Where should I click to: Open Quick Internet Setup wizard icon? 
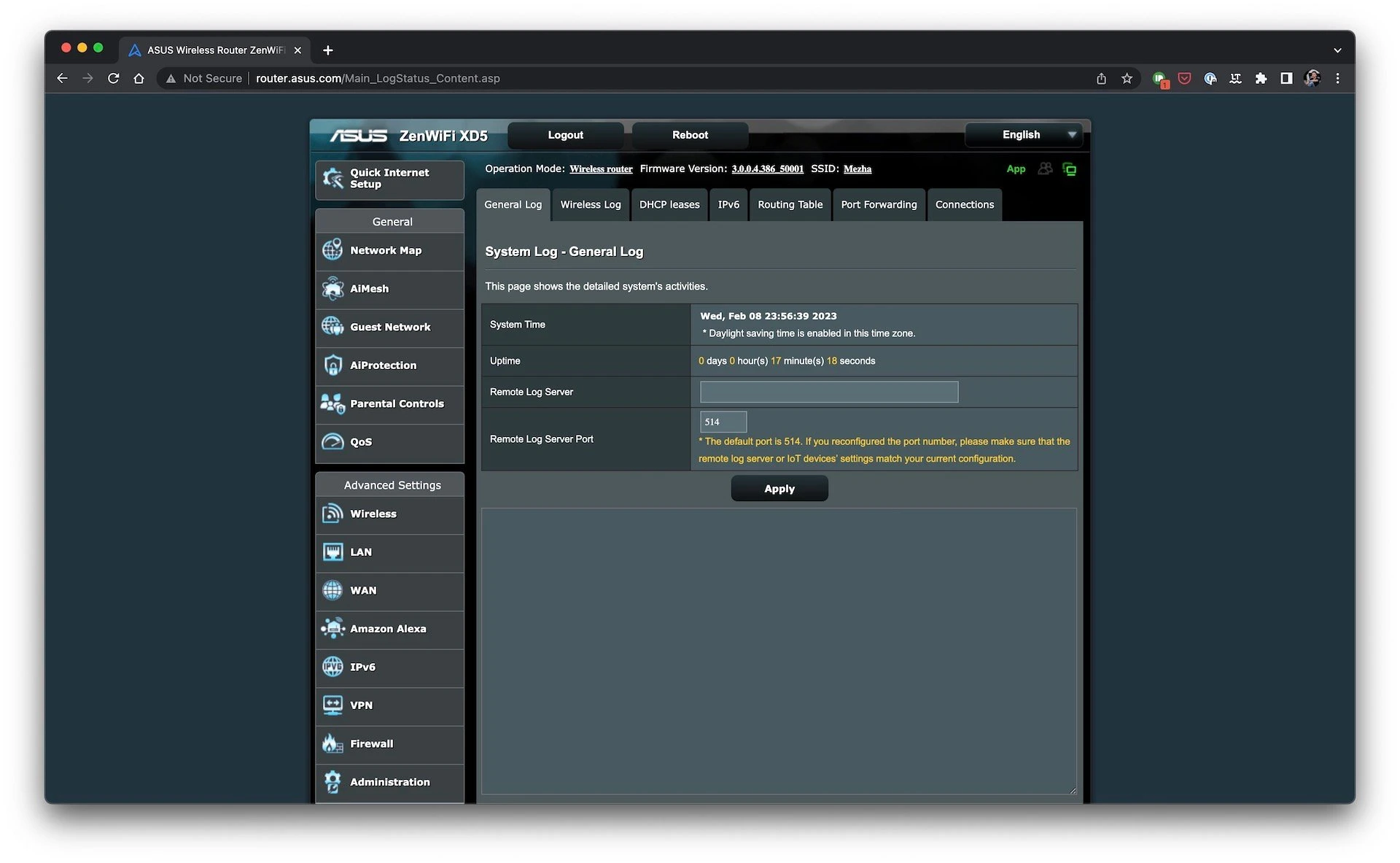[332, 178]
